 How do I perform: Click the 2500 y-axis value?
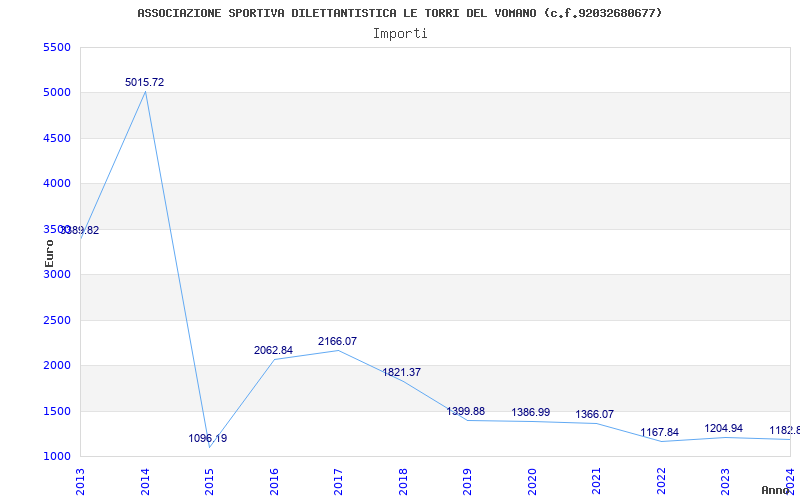pos(57,320)
